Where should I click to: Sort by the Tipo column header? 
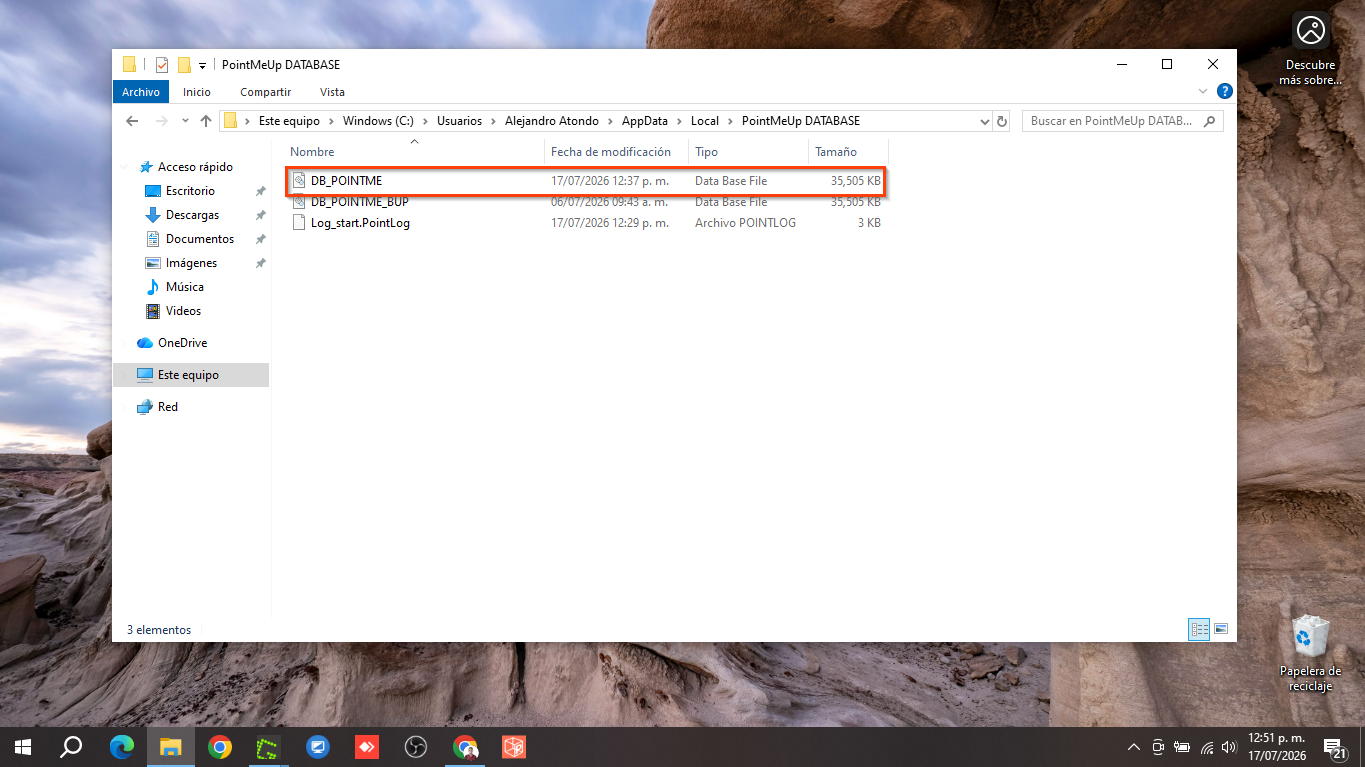coord(748,152)
